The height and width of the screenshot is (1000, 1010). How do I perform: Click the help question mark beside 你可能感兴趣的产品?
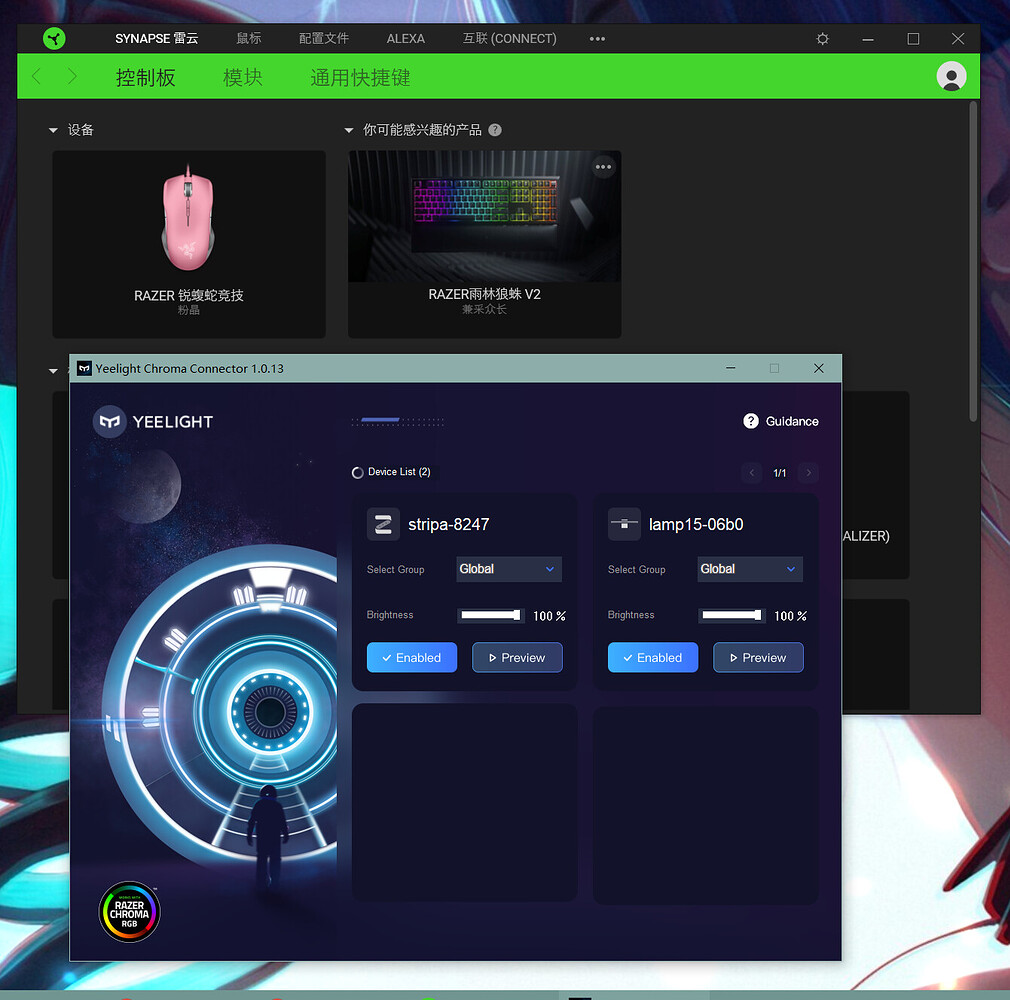tap(495, 130)
